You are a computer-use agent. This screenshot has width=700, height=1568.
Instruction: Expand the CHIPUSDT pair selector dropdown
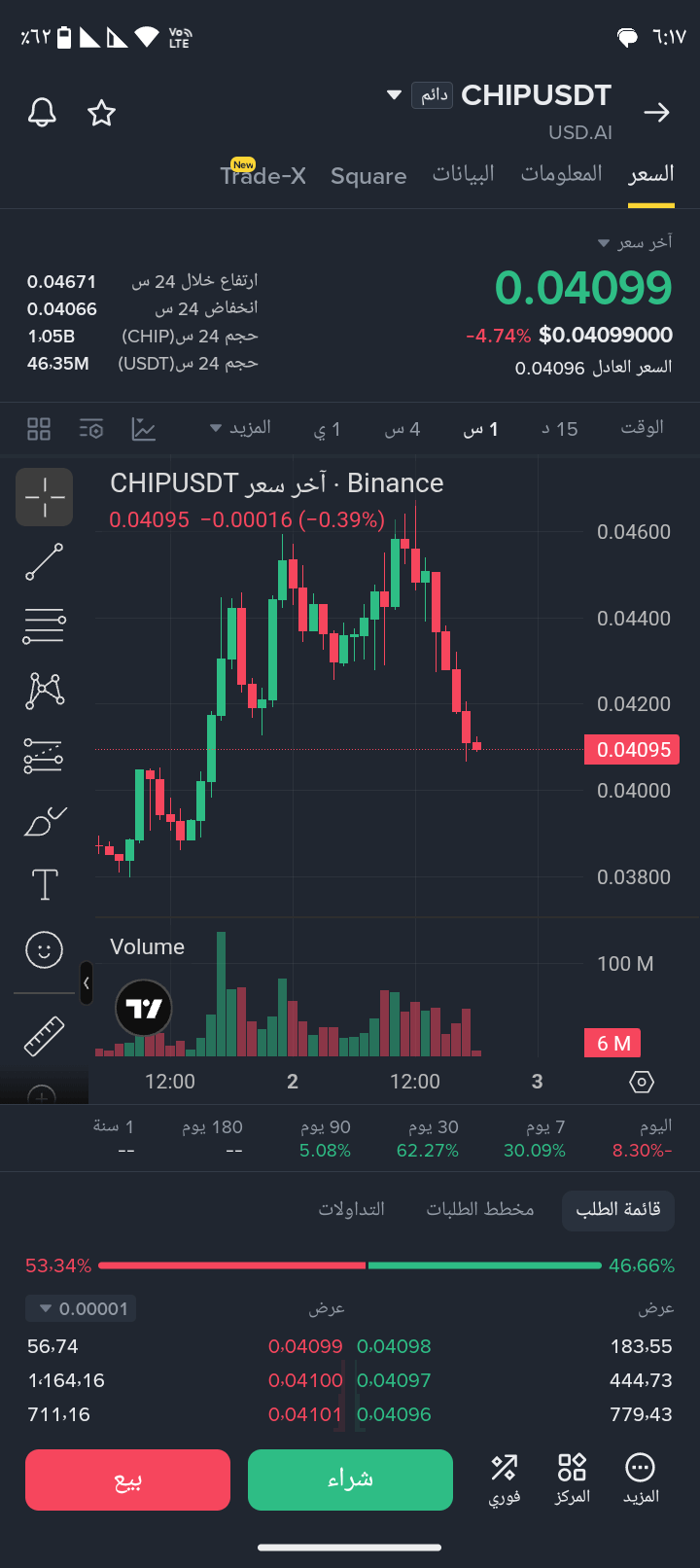(x=394, y=95)
